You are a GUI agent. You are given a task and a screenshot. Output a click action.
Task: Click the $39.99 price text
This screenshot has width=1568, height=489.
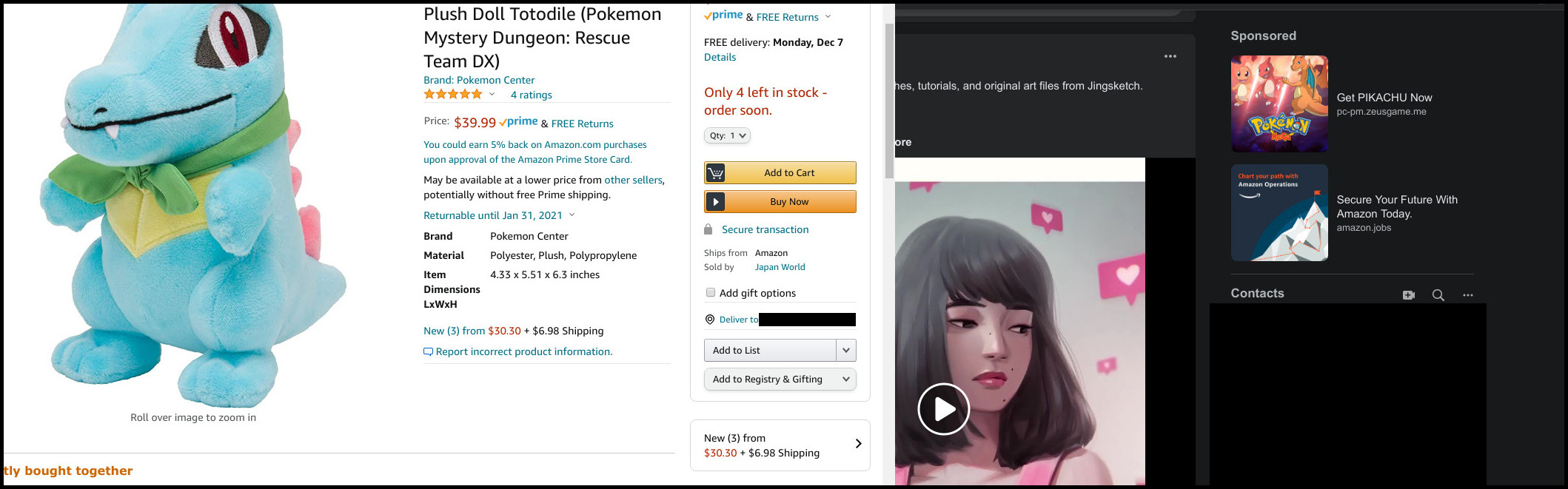[x=475, y=123]
